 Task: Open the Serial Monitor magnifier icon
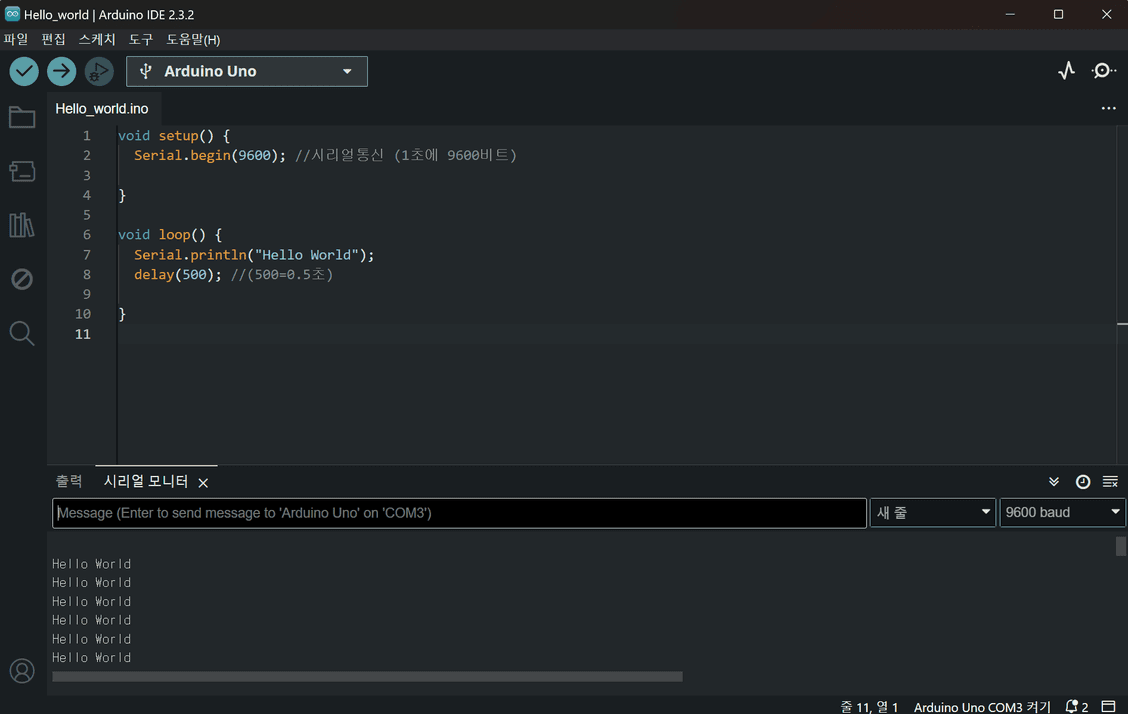1103,70
